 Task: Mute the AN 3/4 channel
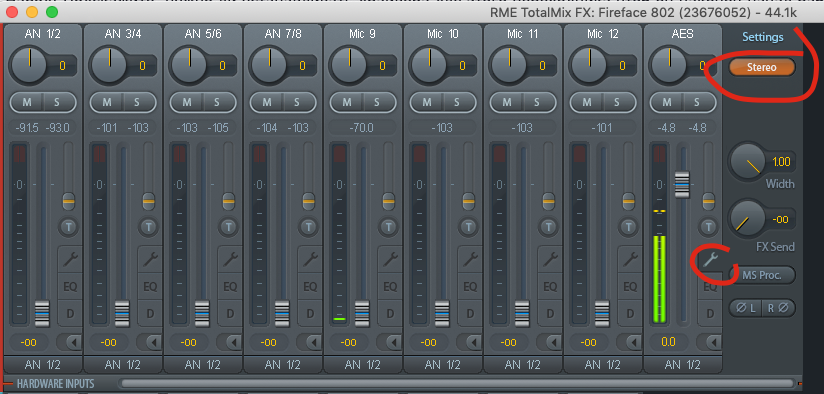coord(107,102)
